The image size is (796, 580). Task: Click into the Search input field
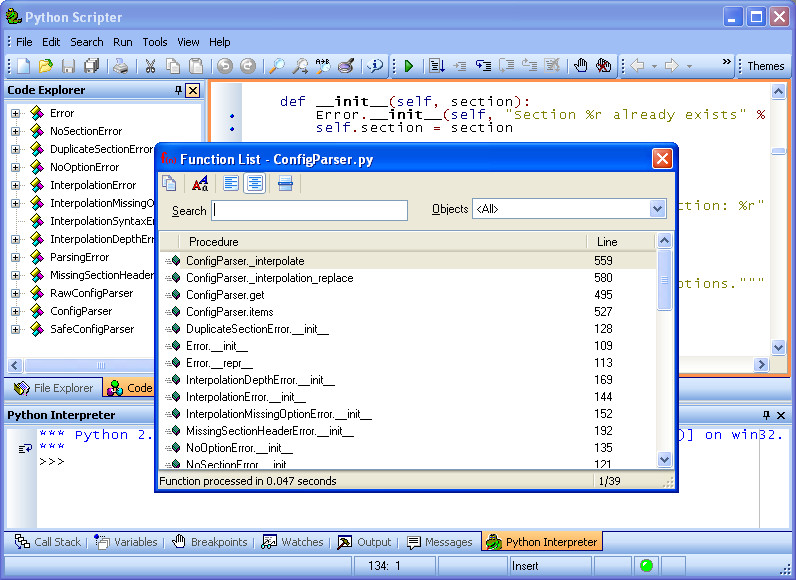[310, 210]
